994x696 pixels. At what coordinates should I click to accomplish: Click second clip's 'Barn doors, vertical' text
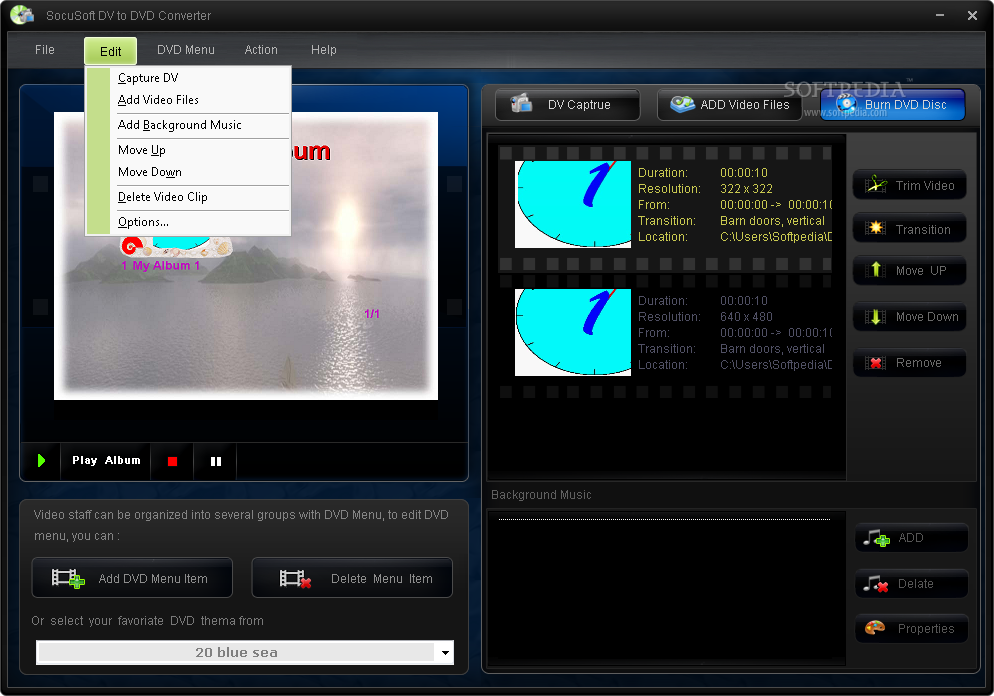click(772, 349)
